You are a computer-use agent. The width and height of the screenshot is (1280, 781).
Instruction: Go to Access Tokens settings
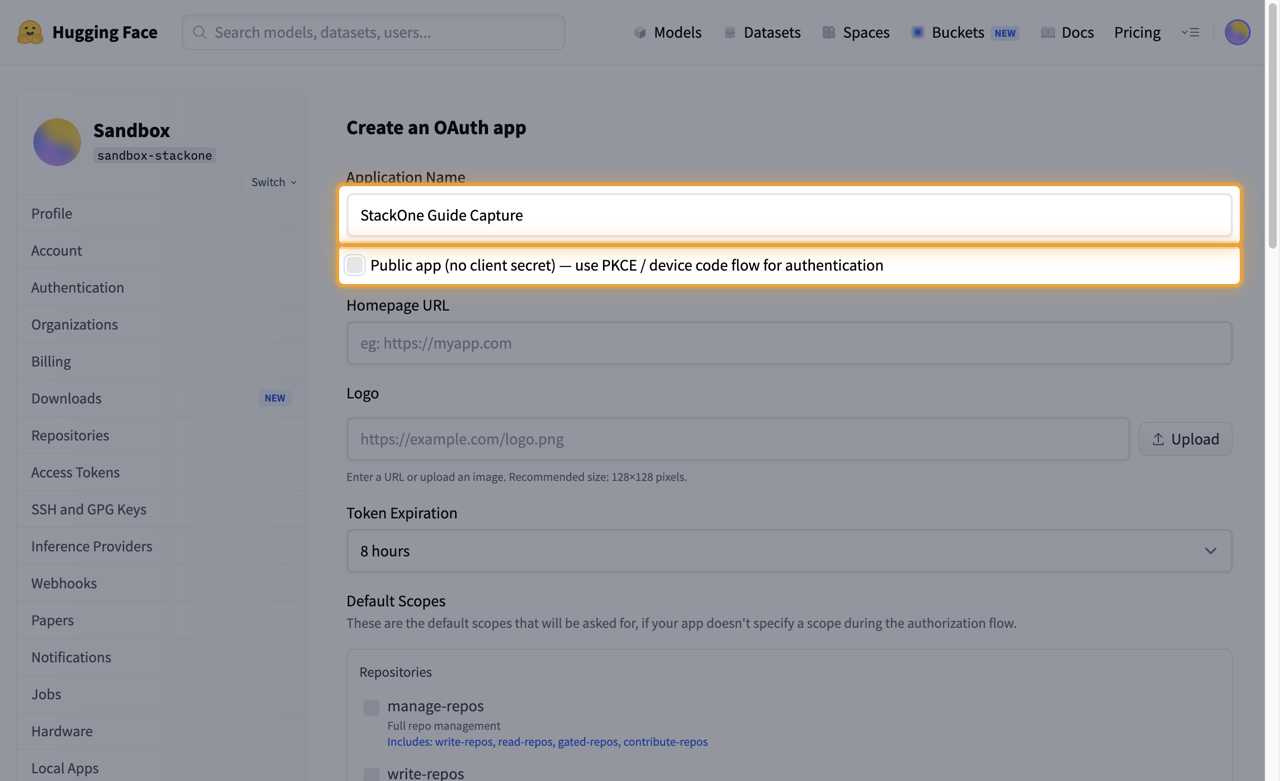161,472
